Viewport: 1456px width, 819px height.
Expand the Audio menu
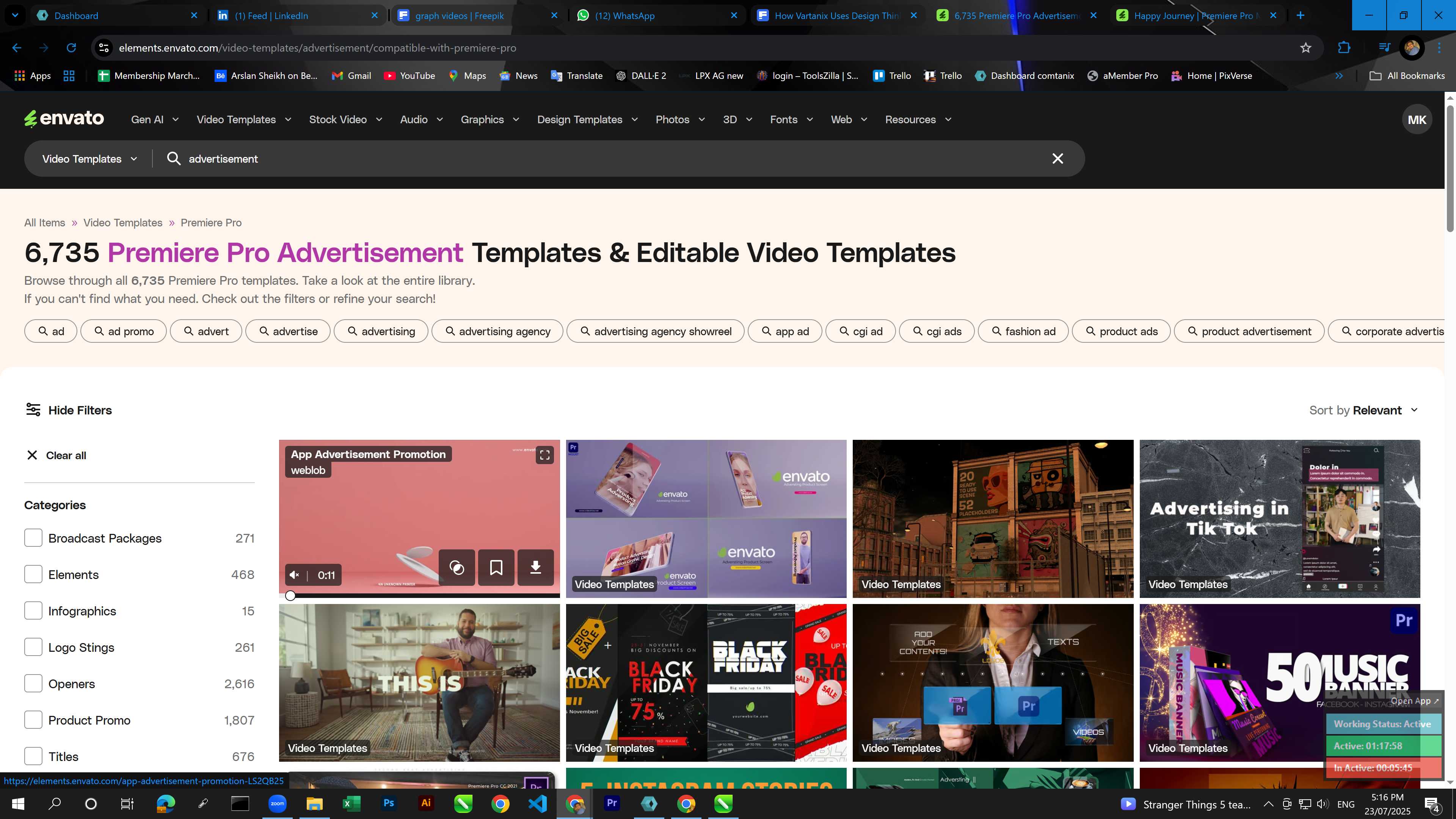421,119
